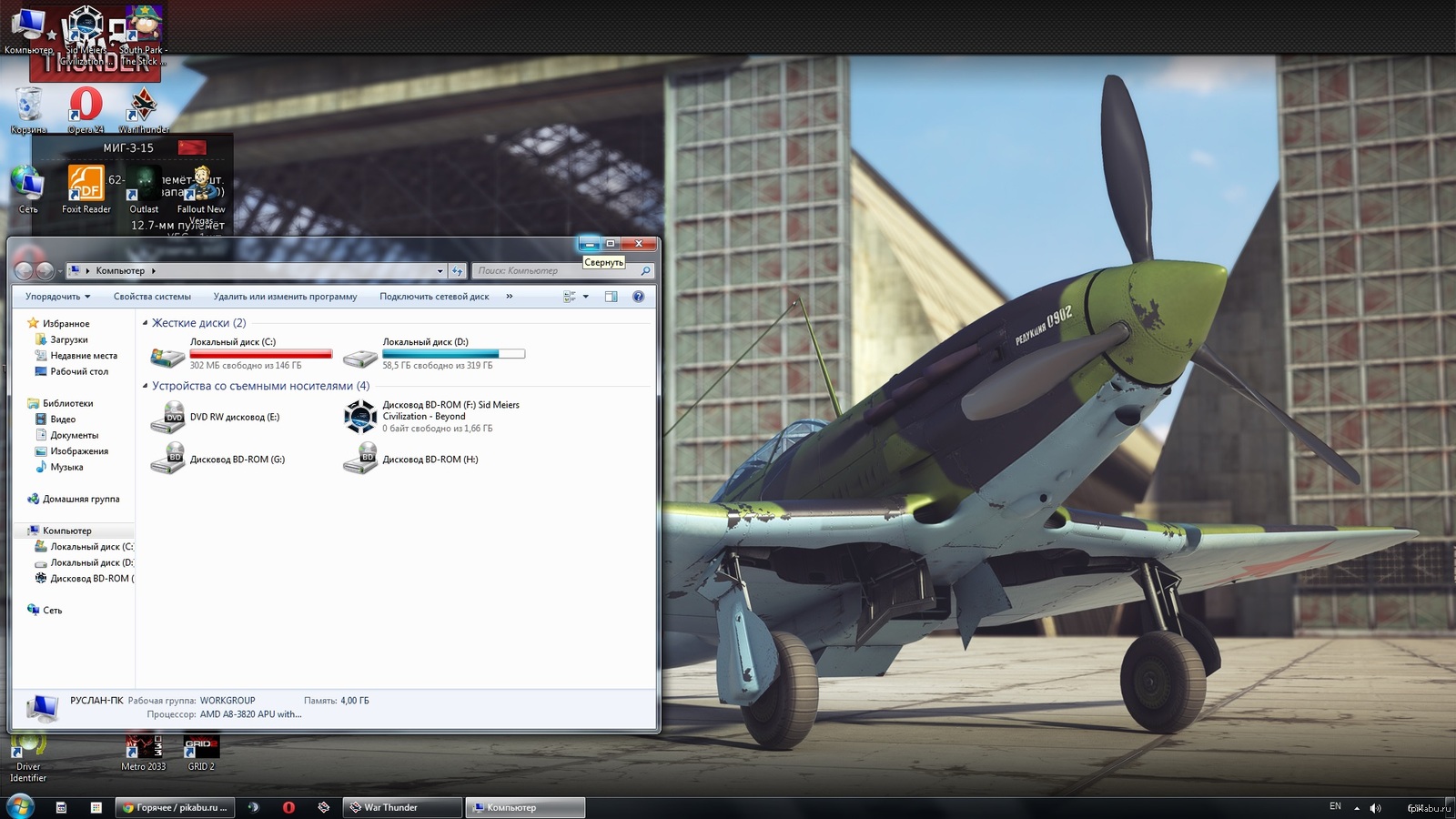The image size is (1456, 819).
Task: Click the D: drive blue usage bar
Action: coord(454,354)
